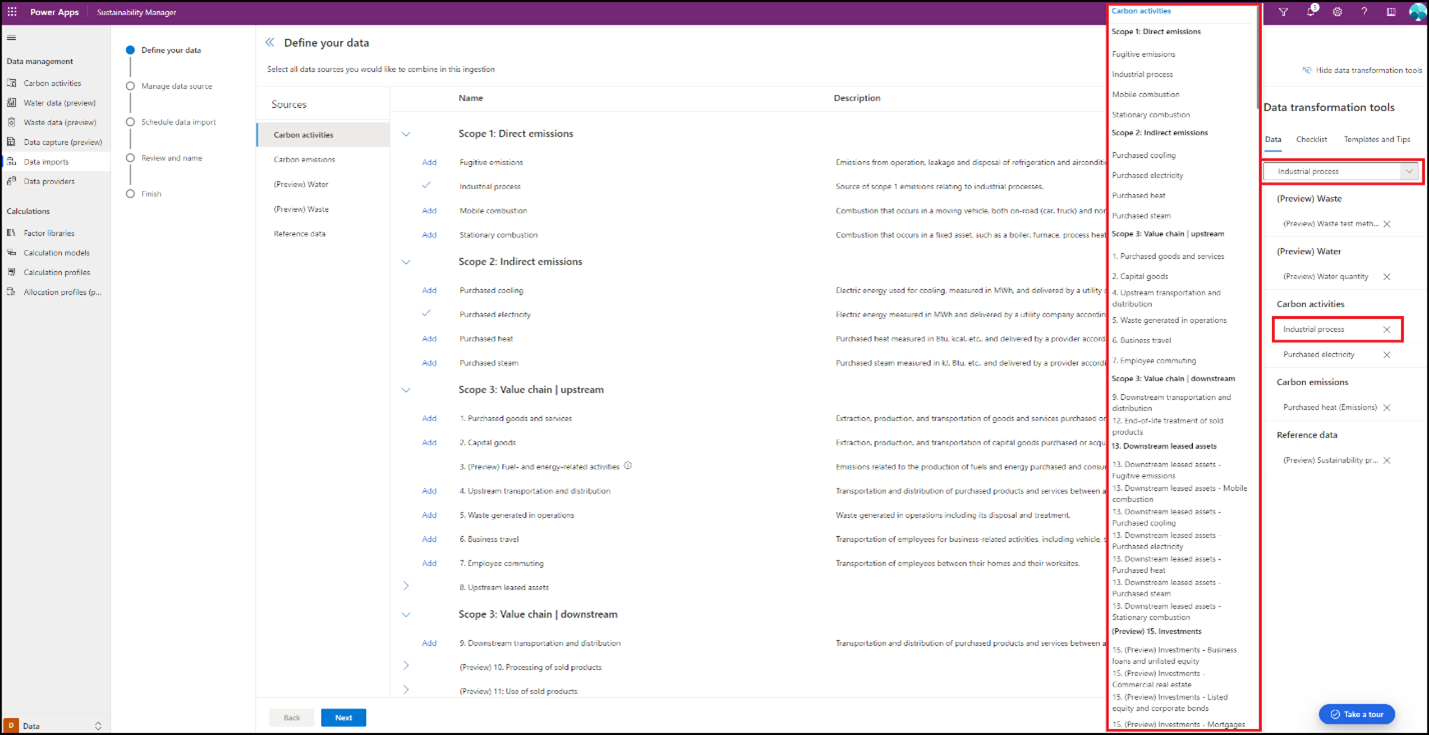The width and height of the screenshot is (1429, 735).
Task: Add Mobile combustion data source
Action: pyautogui.click(x=429, y=211)
